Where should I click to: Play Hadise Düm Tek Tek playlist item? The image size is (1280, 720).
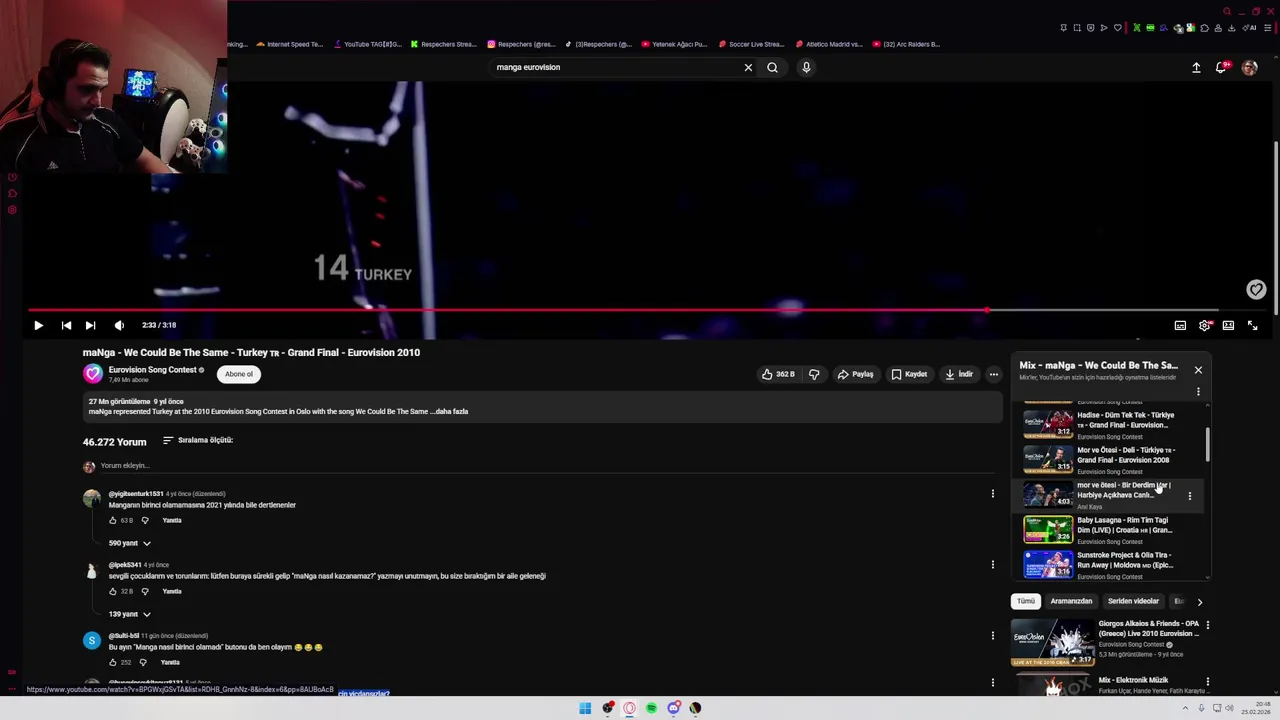(x=1110, y=424)
